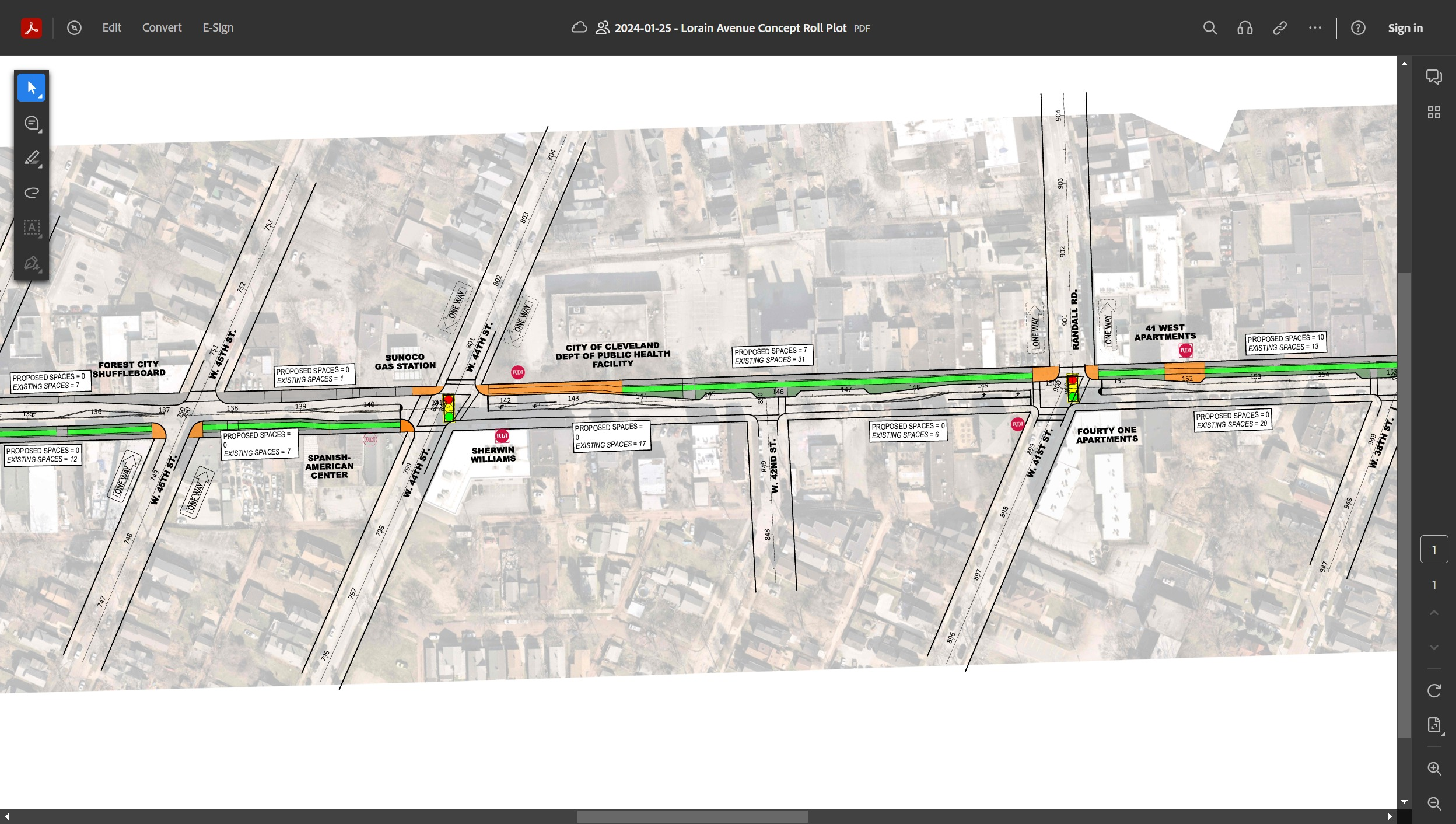Activate the text box tool
Screen dimensions: 1456x824
coord(32,228)
